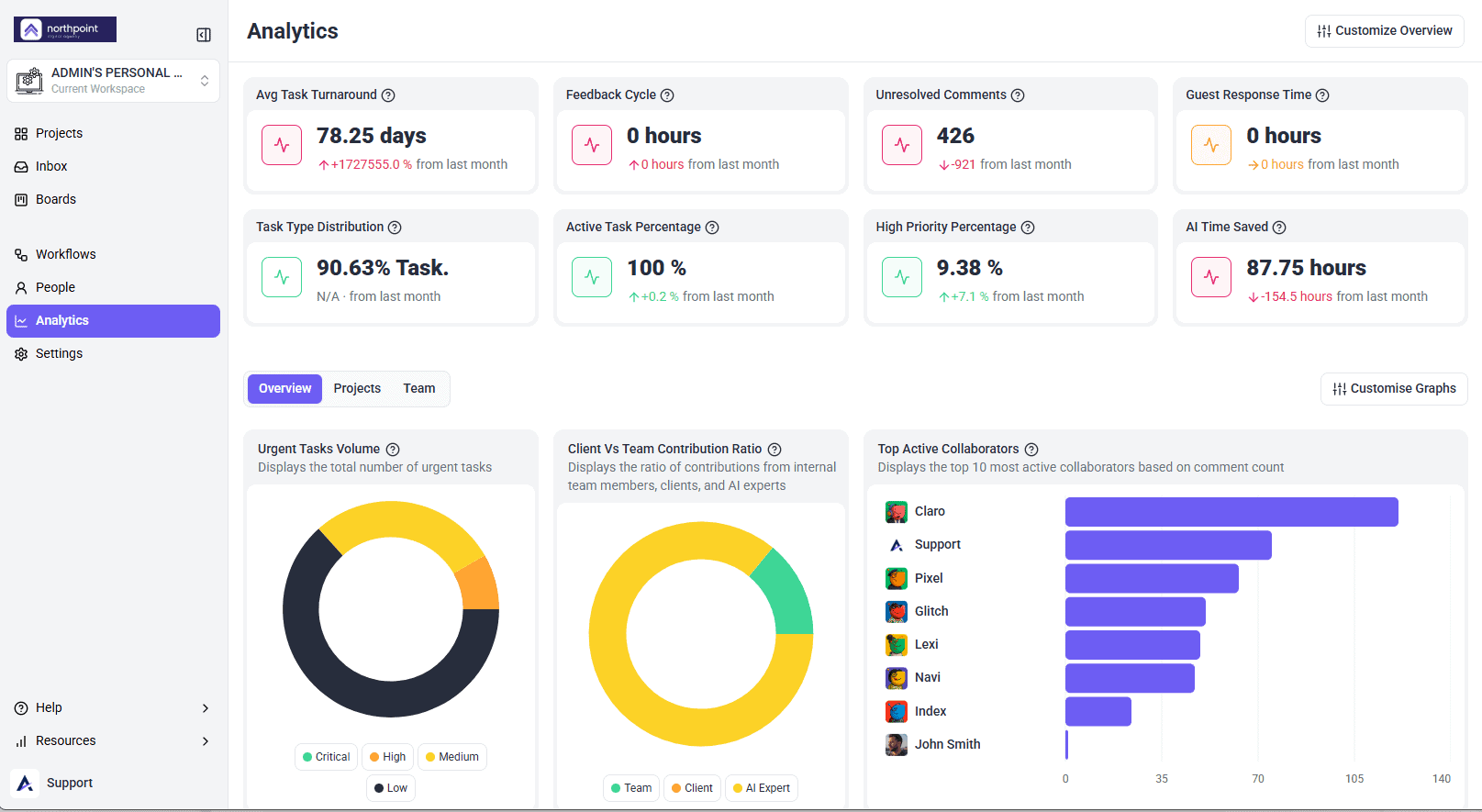Switch to the Team tab

[x=419, y=389]
